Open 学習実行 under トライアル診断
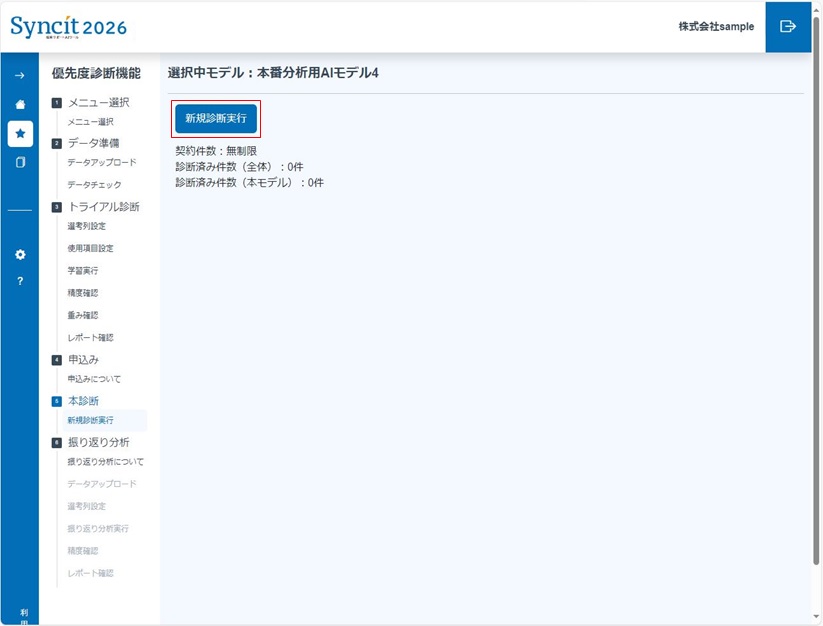823x626 pixels. click(84, 269)
